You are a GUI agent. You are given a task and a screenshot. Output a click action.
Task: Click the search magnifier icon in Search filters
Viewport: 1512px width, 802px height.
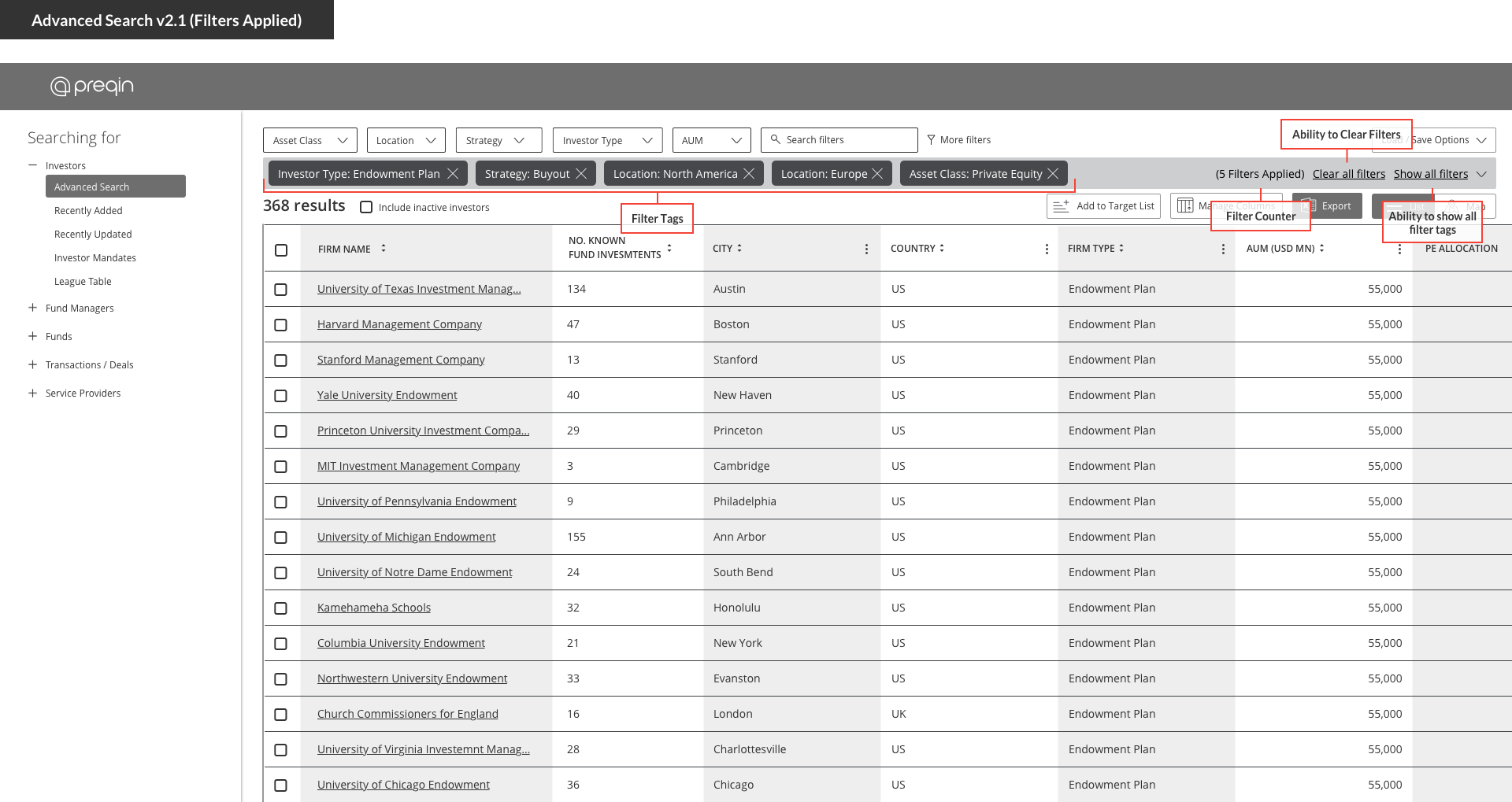tap(775, 139)
